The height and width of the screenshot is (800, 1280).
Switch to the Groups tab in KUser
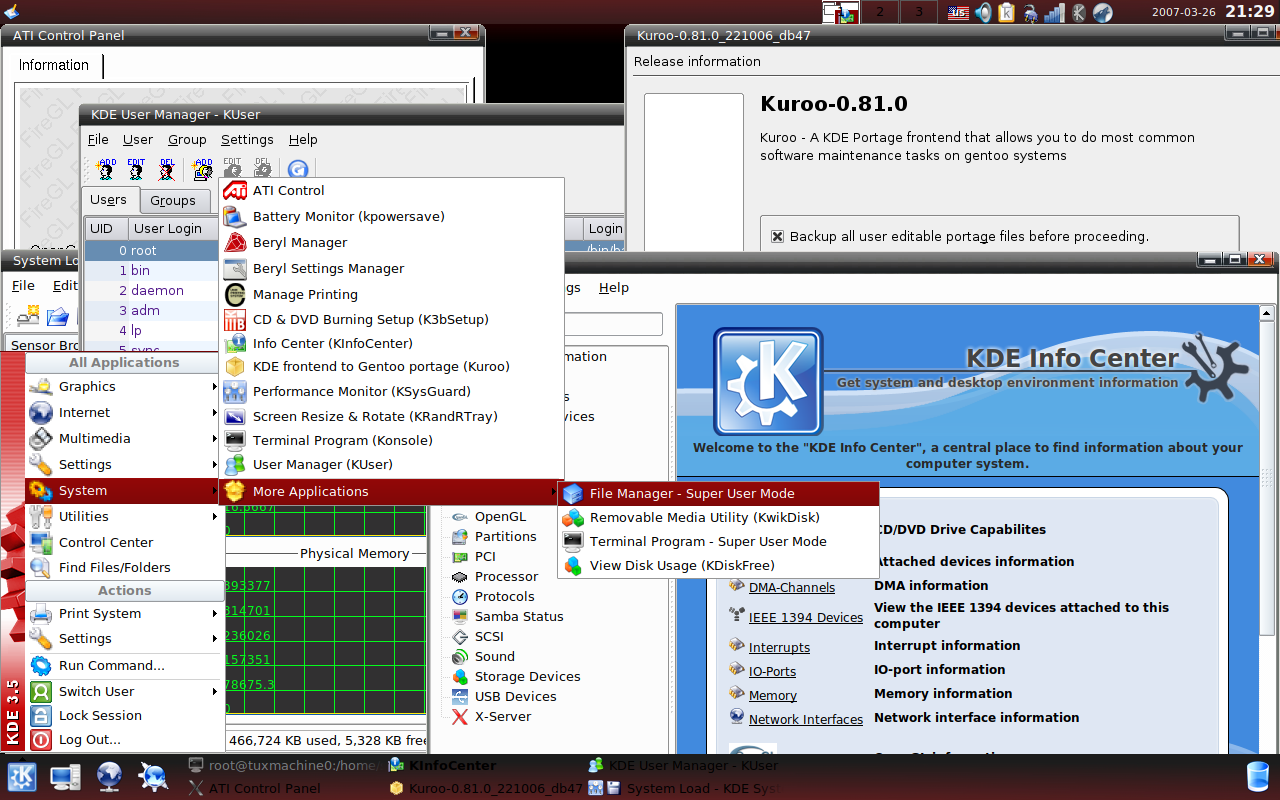(x=173, y=200)
